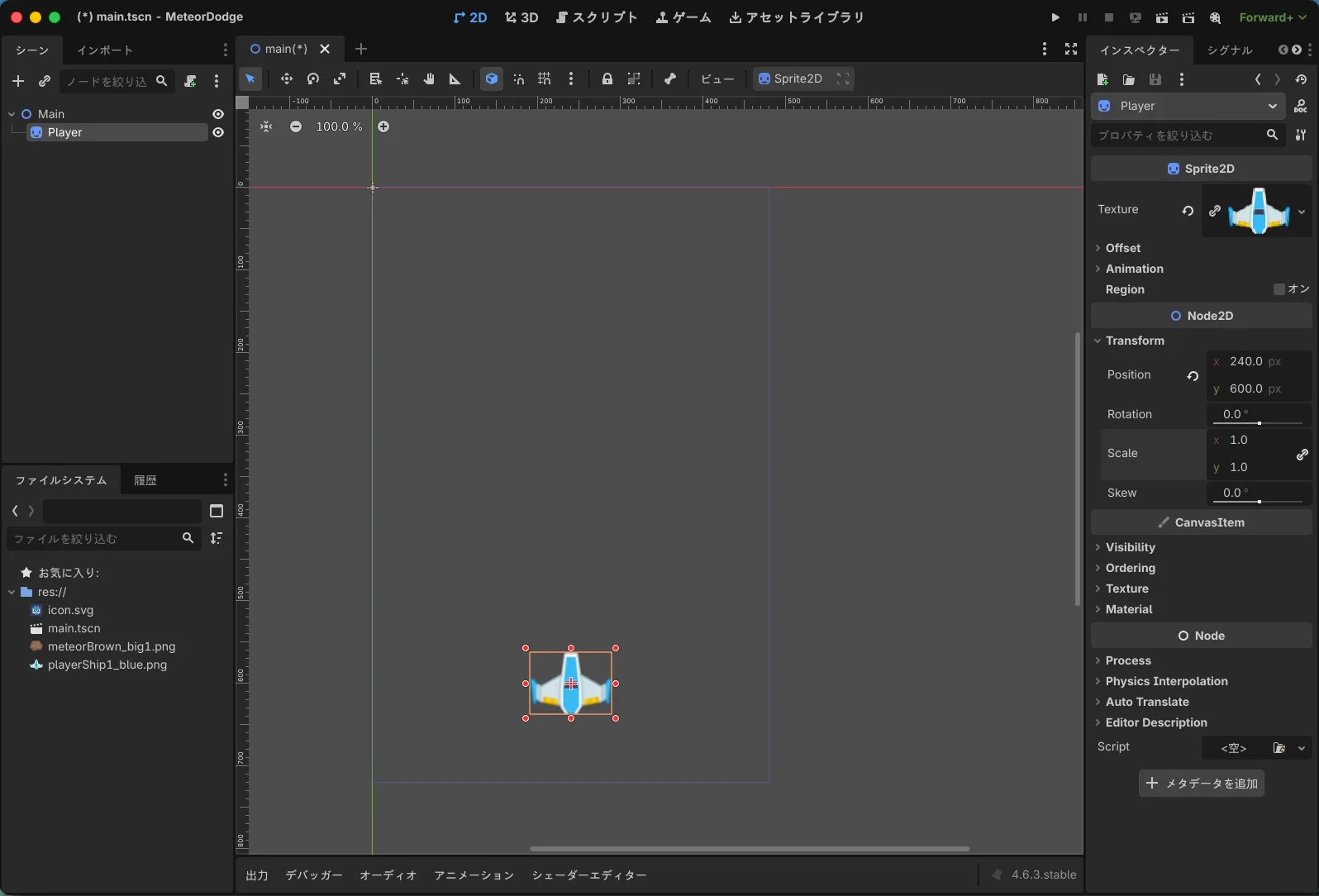
Task: Open the Forward+ renderer dropdown
Action: click(x=1273, y=17)
